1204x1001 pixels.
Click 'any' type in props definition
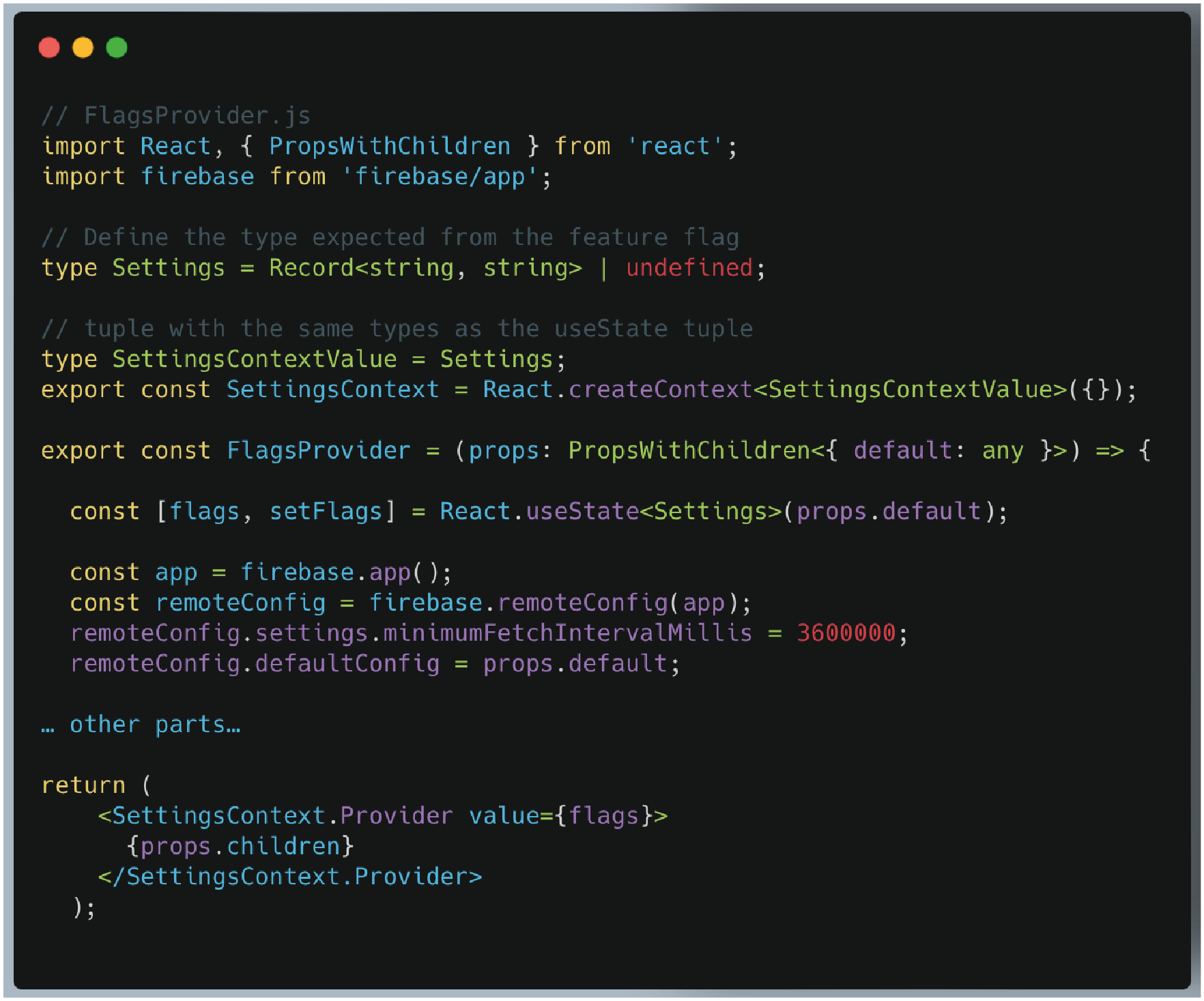(x=1003, y=450)
